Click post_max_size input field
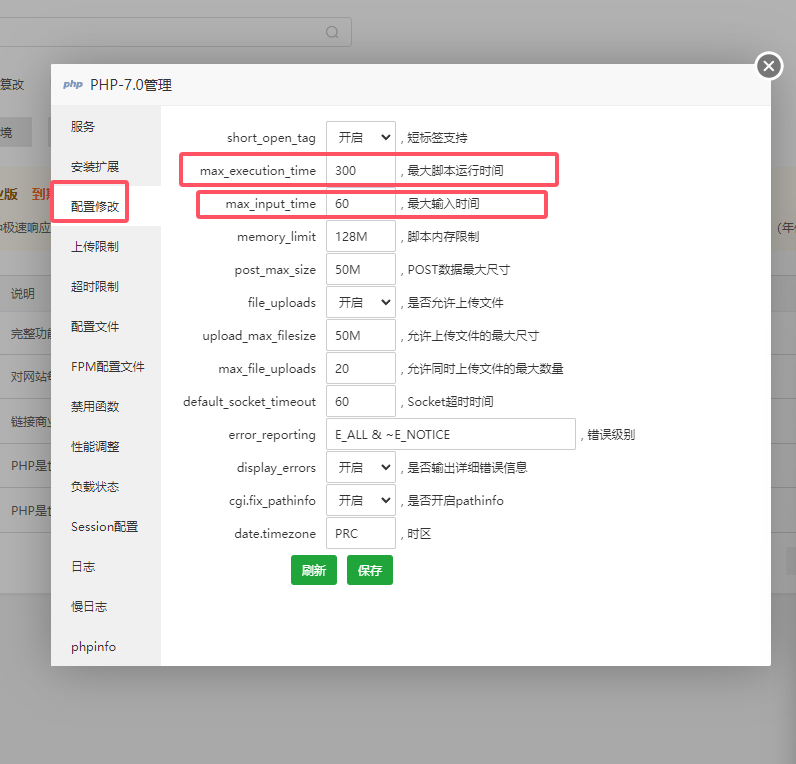Screen dimensions: 796x764 click(361, 269)
